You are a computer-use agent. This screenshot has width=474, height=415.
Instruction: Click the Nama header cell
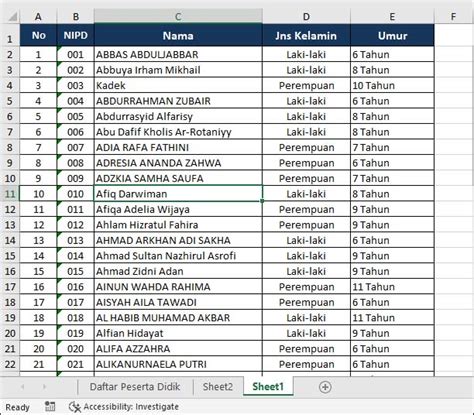pos(178,35)
